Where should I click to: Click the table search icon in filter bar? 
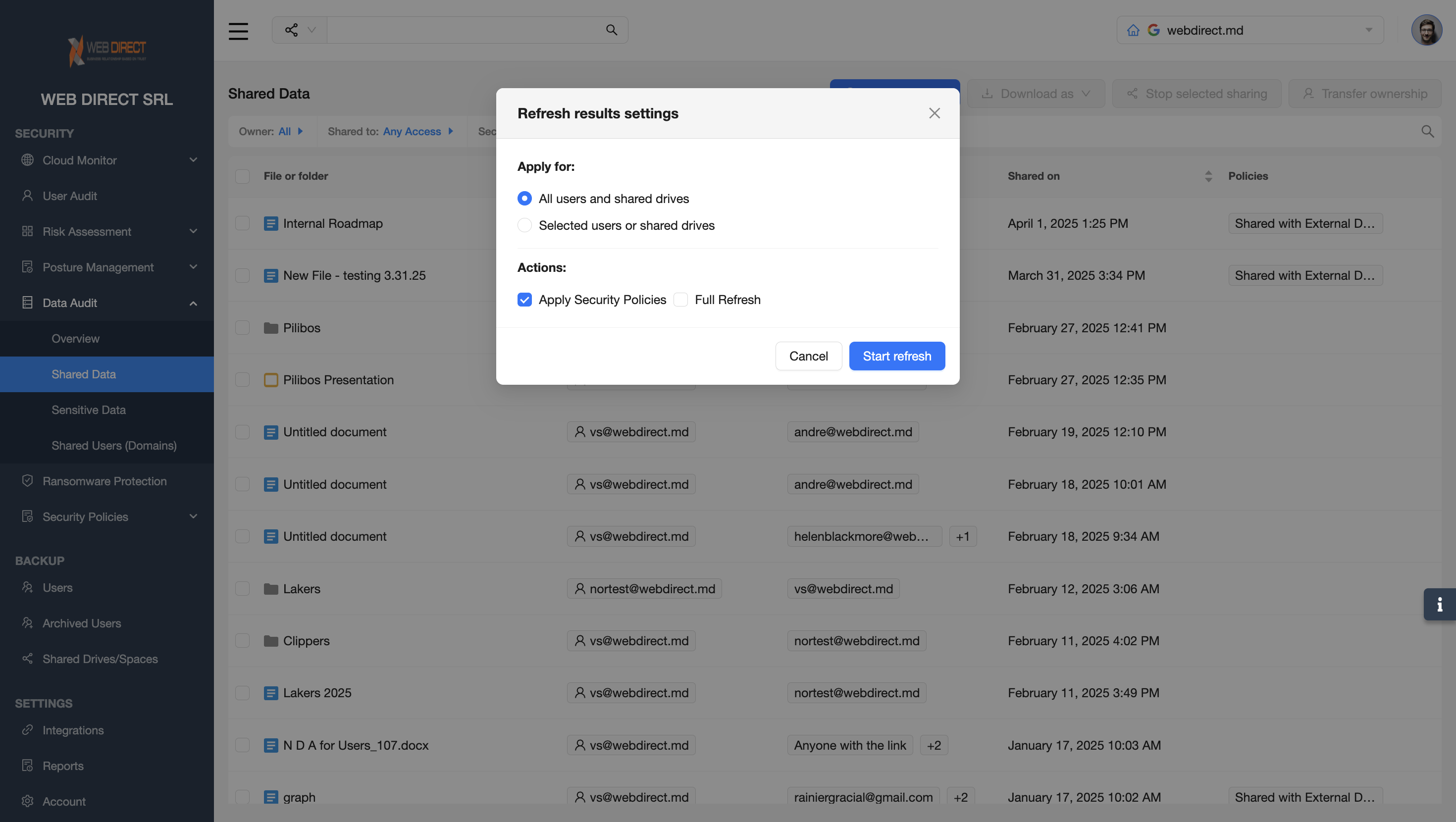click(x=1427, y=131)
